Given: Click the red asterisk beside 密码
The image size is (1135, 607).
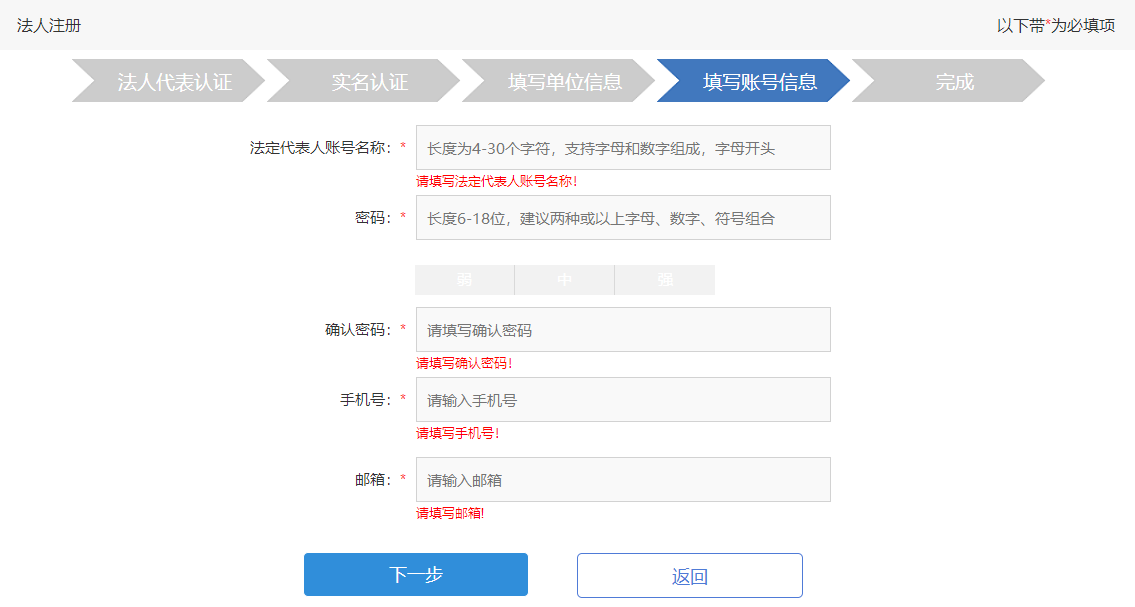Looking at the screenshot, I should [403, 217].
